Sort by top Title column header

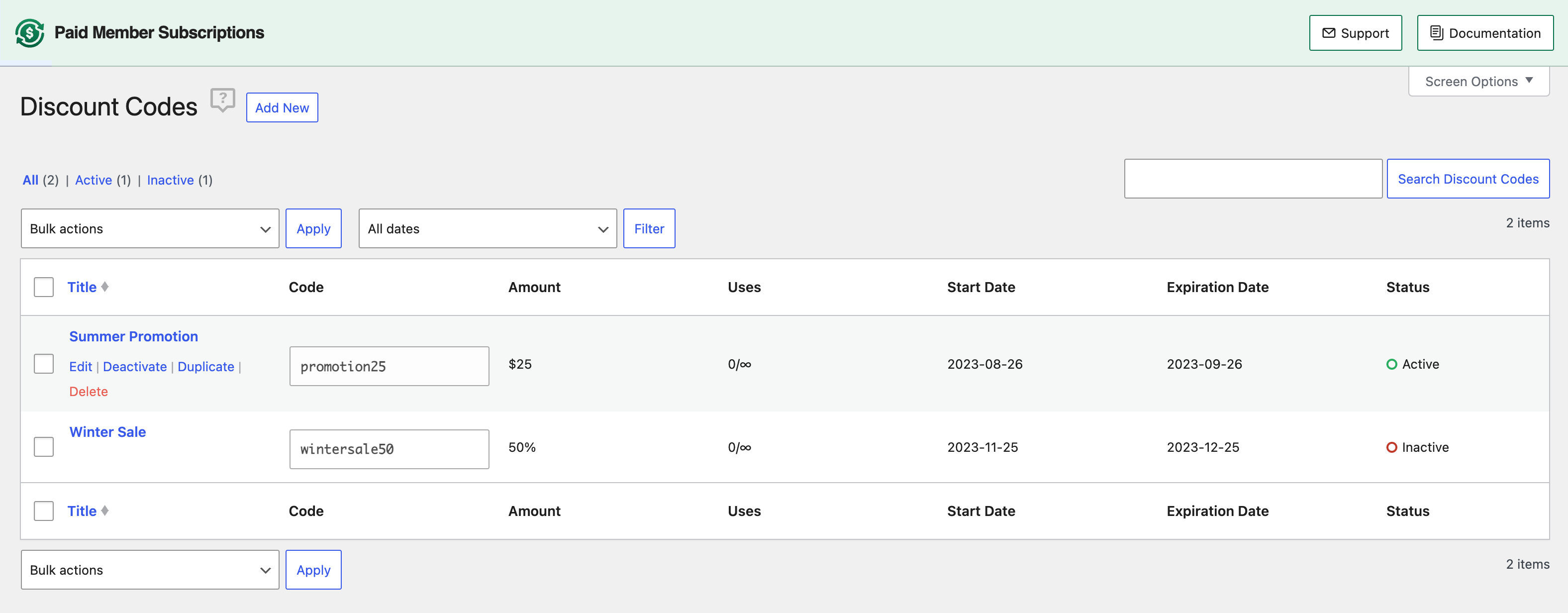pos(82,287)
